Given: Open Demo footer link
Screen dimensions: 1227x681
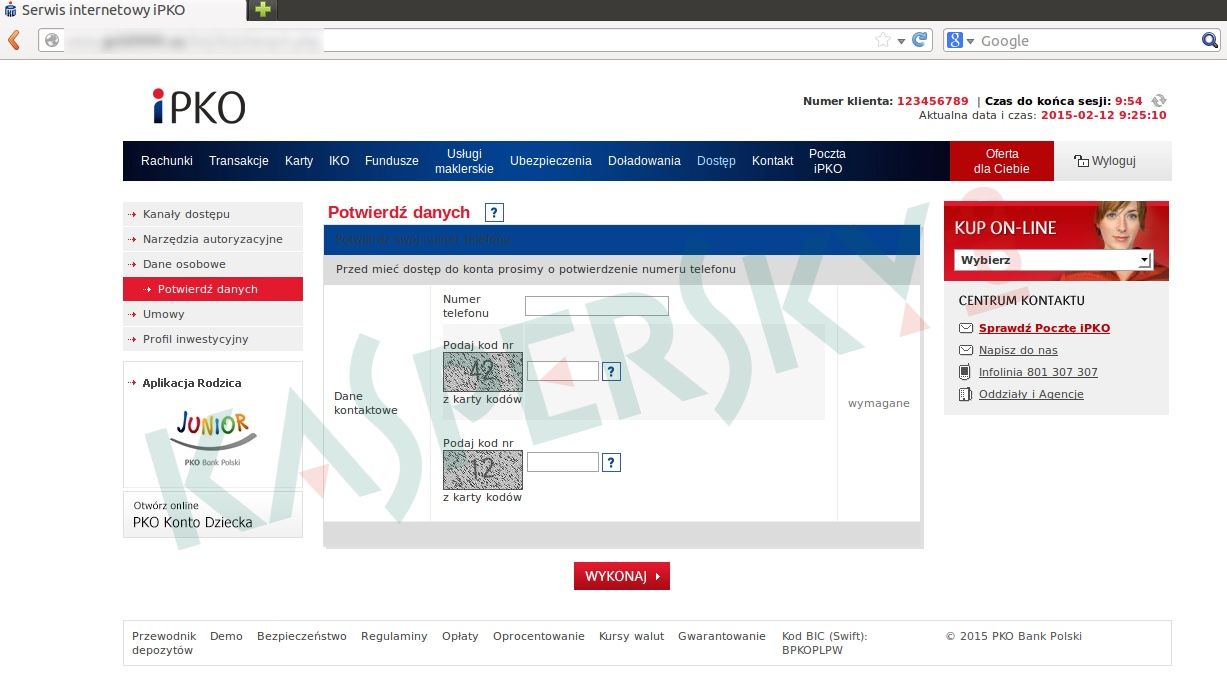Looking at the screenshot, I should point(226,636).
